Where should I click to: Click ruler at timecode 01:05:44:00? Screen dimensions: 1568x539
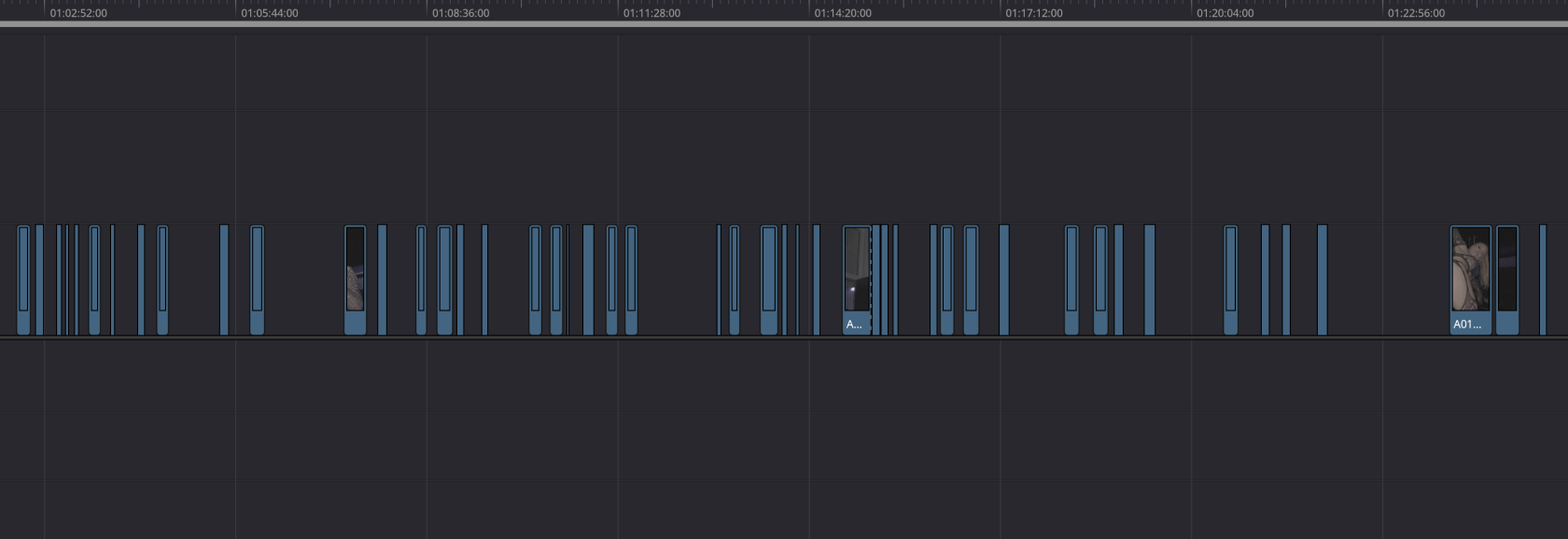tap(270, 13)
